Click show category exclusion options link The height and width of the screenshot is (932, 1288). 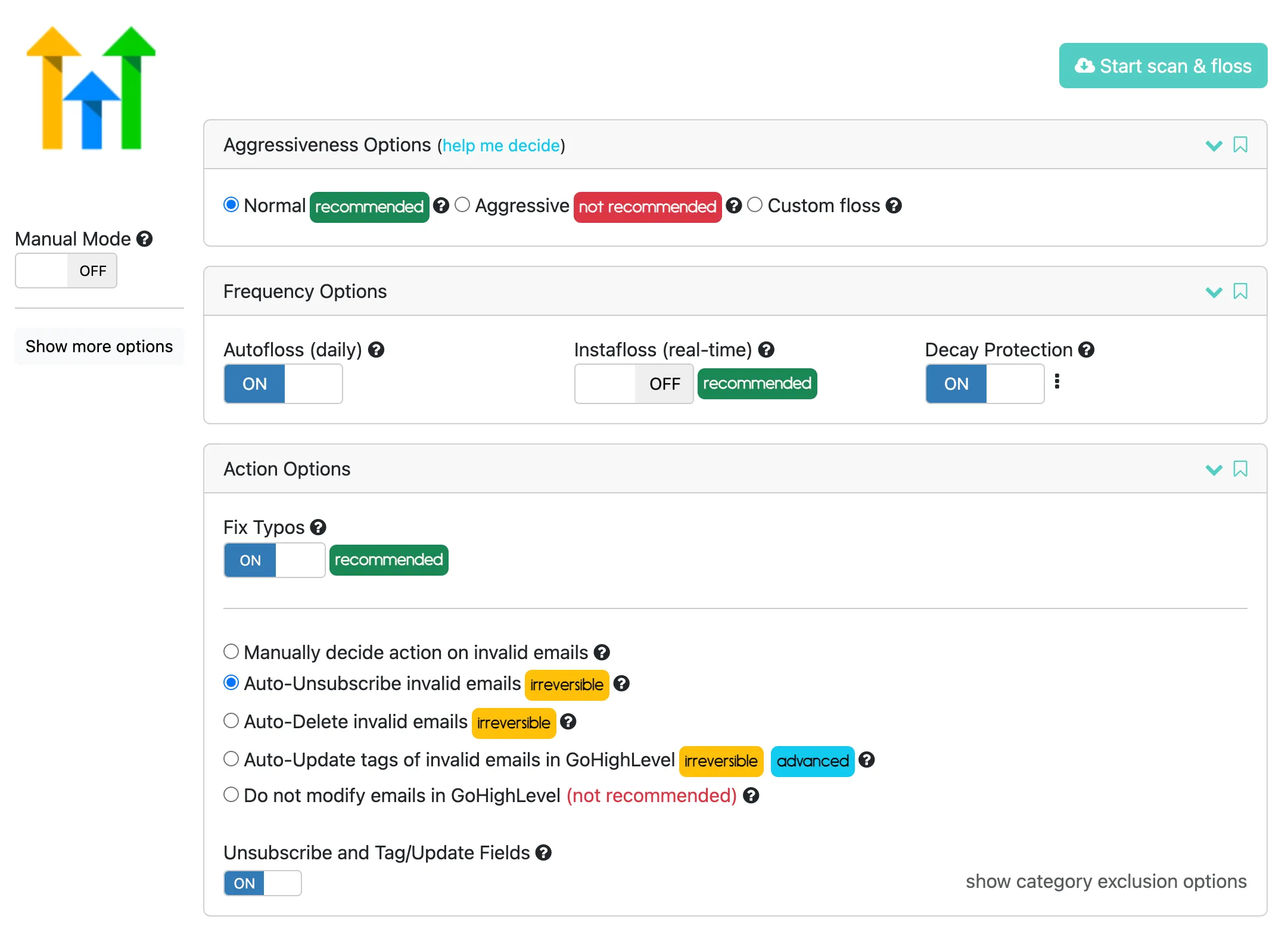point(1106,881)
